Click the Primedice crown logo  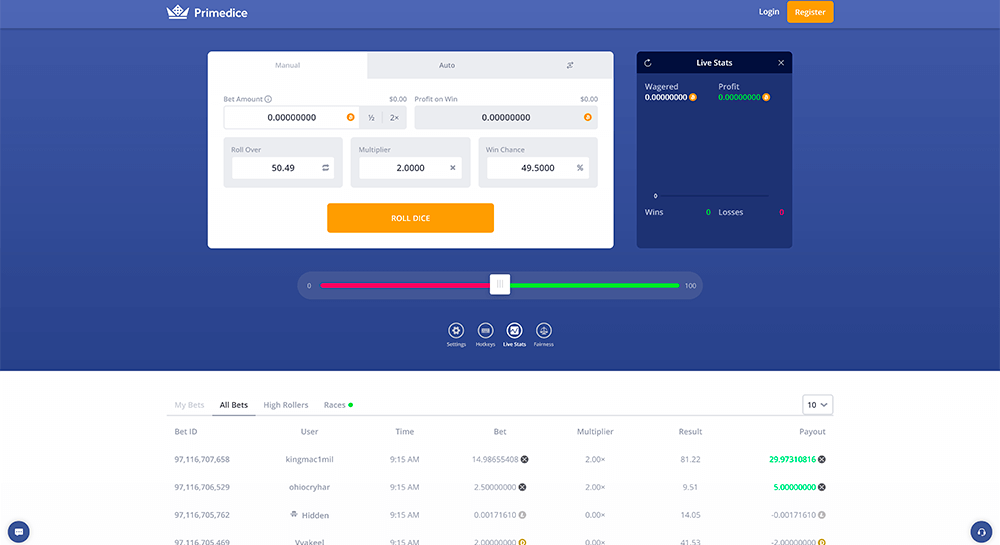click(x=177, y=12)
